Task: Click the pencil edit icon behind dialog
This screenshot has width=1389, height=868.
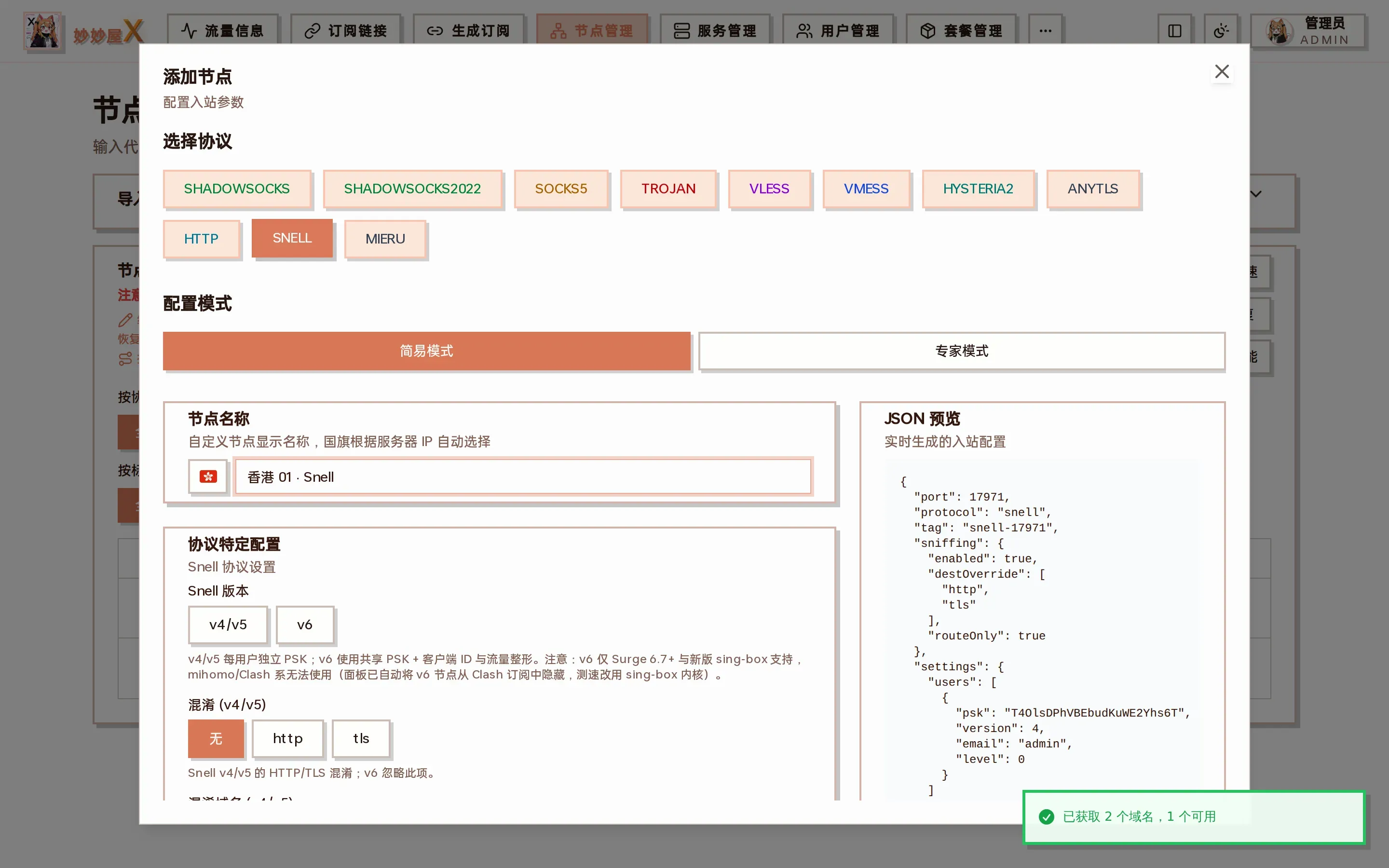Action: pos(125,320)
